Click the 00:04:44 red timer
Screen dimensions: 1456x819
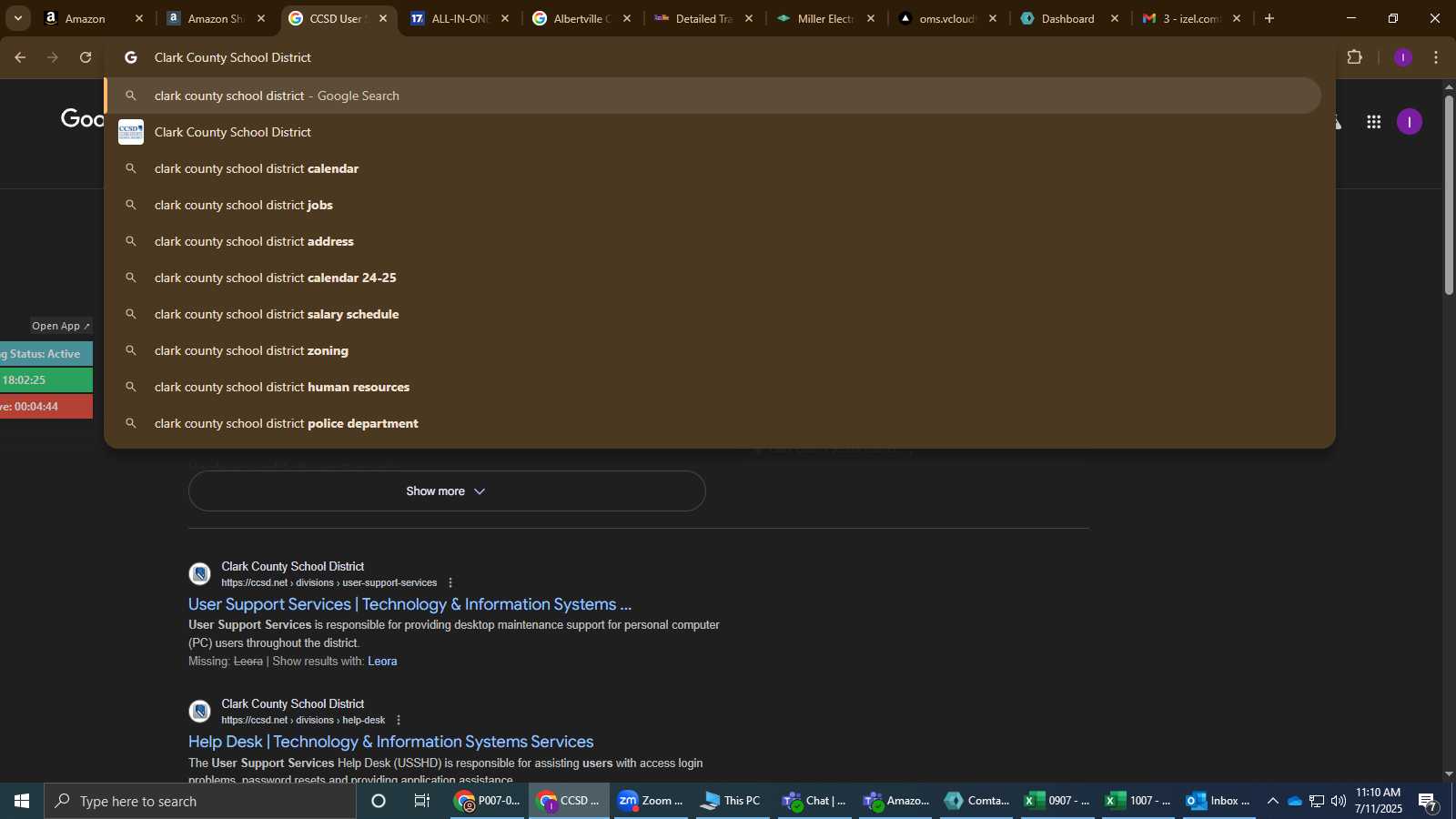pyautogui.click(x=45, y=406)
